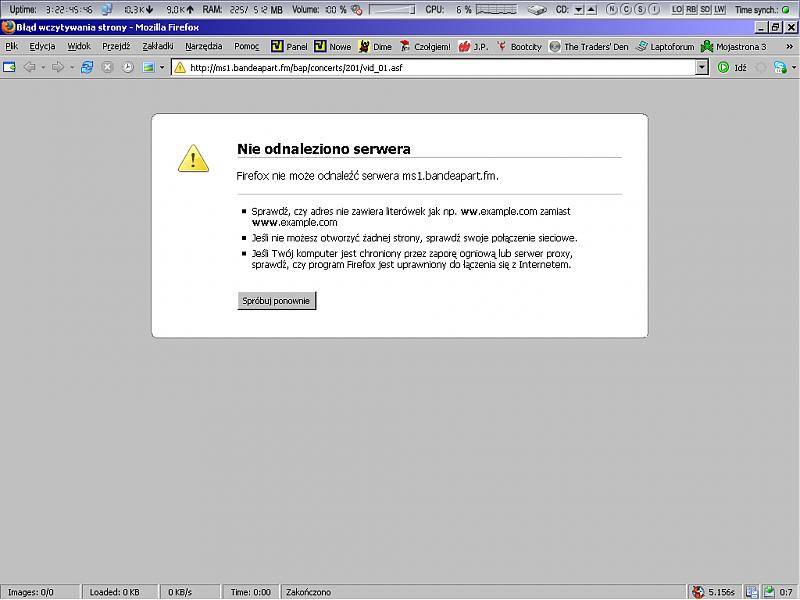Image resolution: width=800 pixels, height=600 pixels.
Task: Open the Bootcity bookmark
Action: [519, 46]
